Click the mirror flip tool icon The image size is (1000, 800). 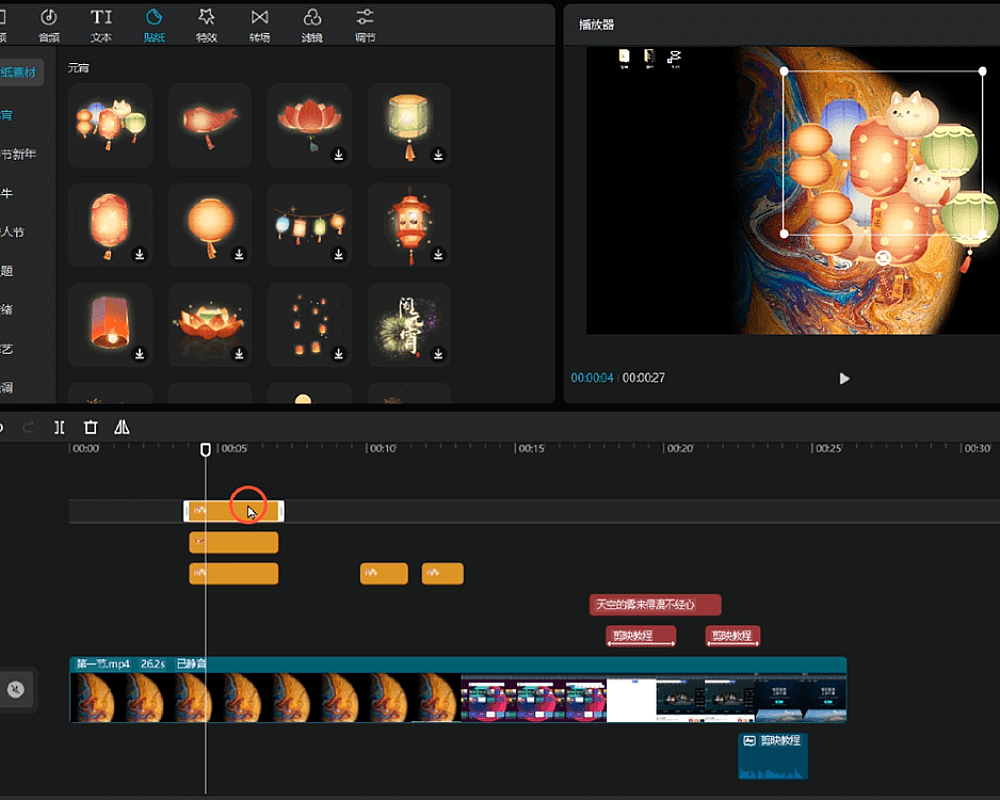click(x=122, y=427)
